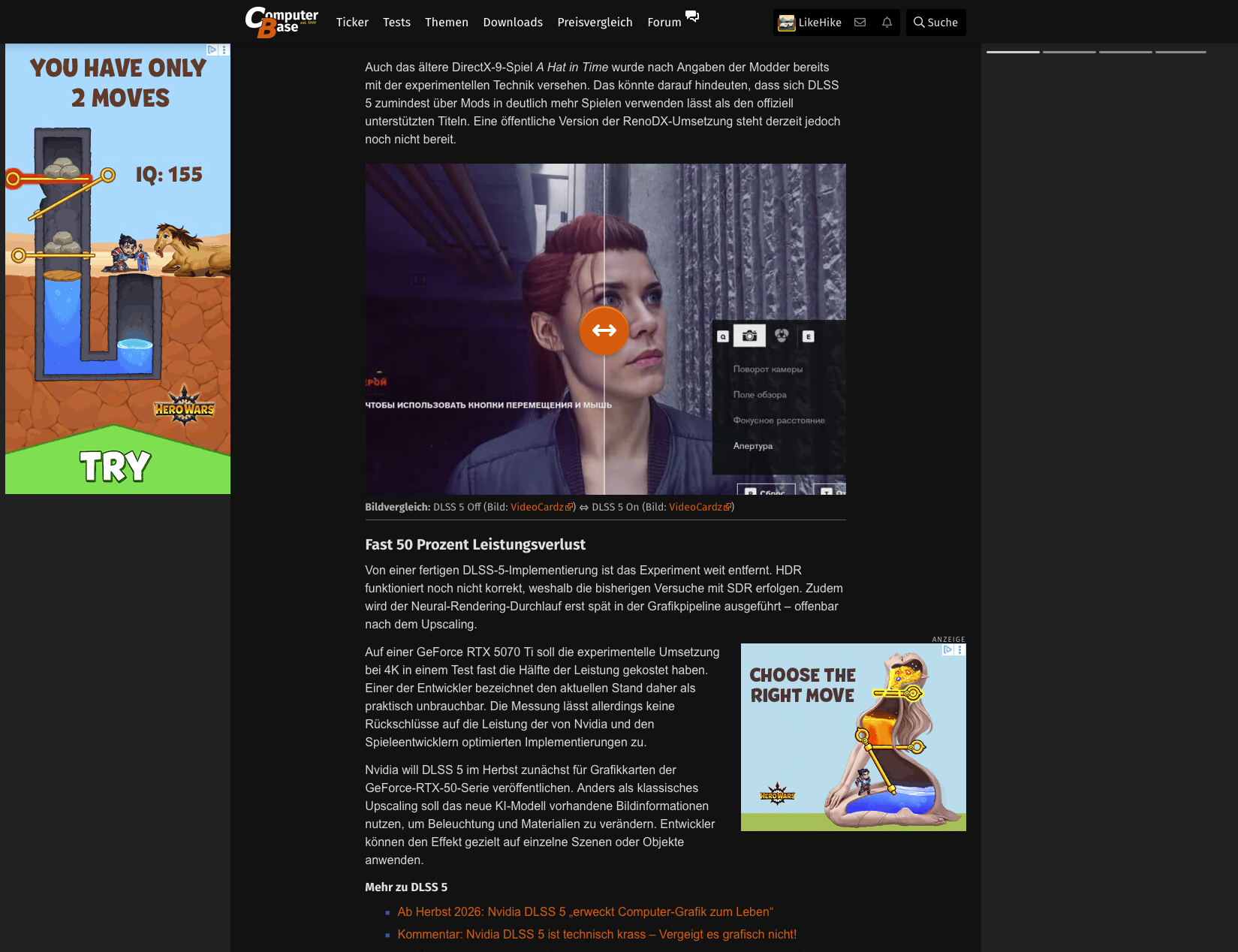Click AdChoices icon on 'Choose the right move' ad
1238x952 pixels.
tap(948, 649)
